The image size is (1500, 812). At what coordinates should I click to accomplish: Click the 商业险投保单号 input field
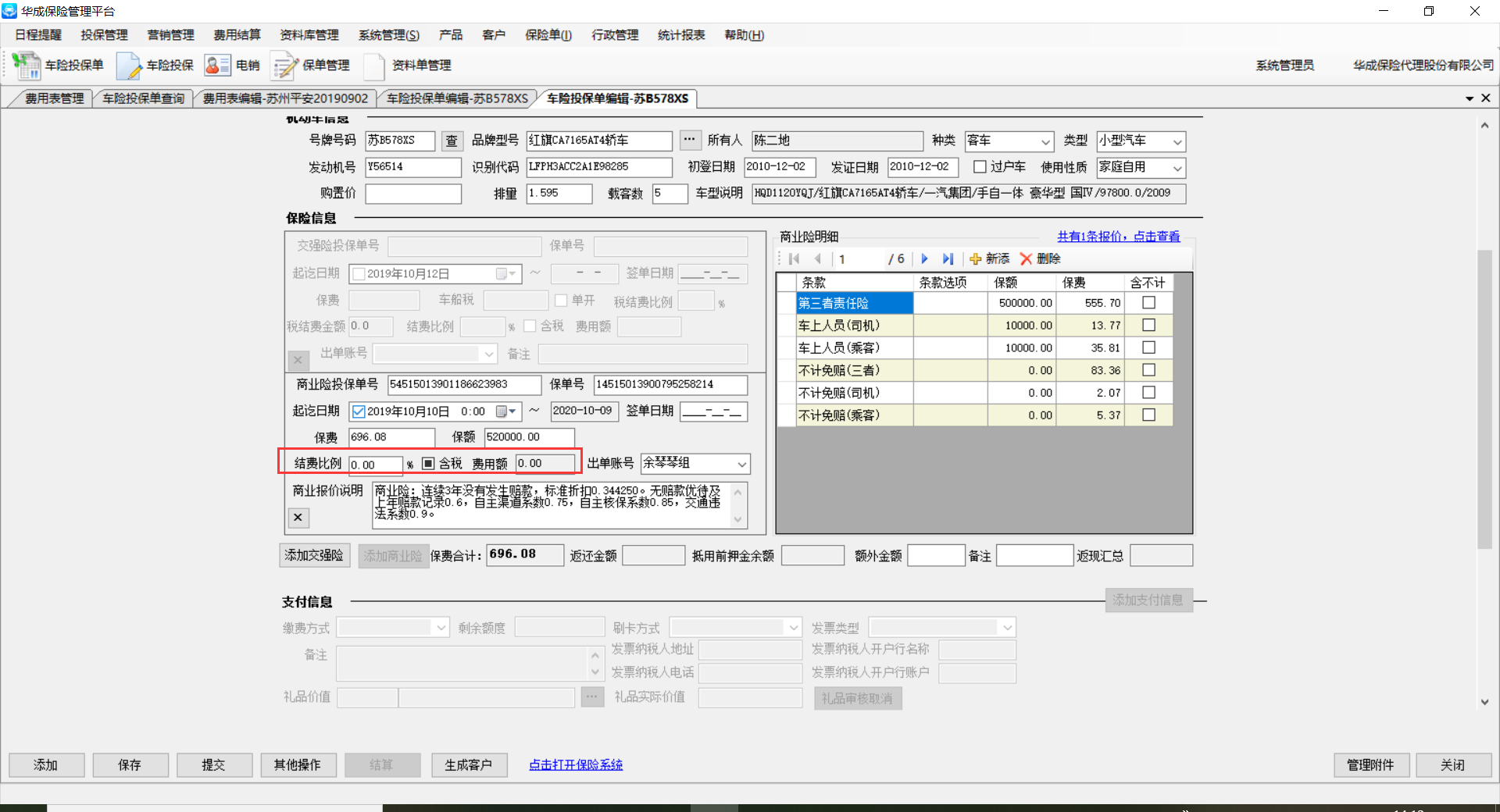pos(464,385)
